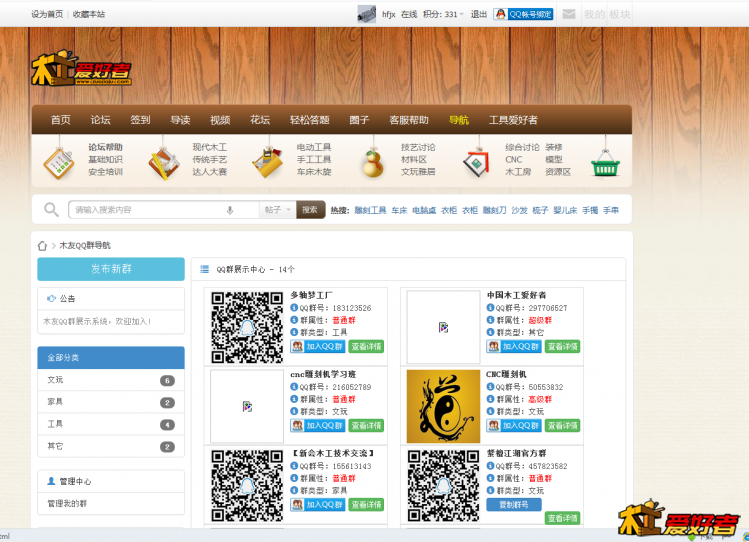Image resolution: width=749 pixels, height=542 pixels.
Task: Open the 工具爱好者 nav item
Action: (x=513, y=120)
